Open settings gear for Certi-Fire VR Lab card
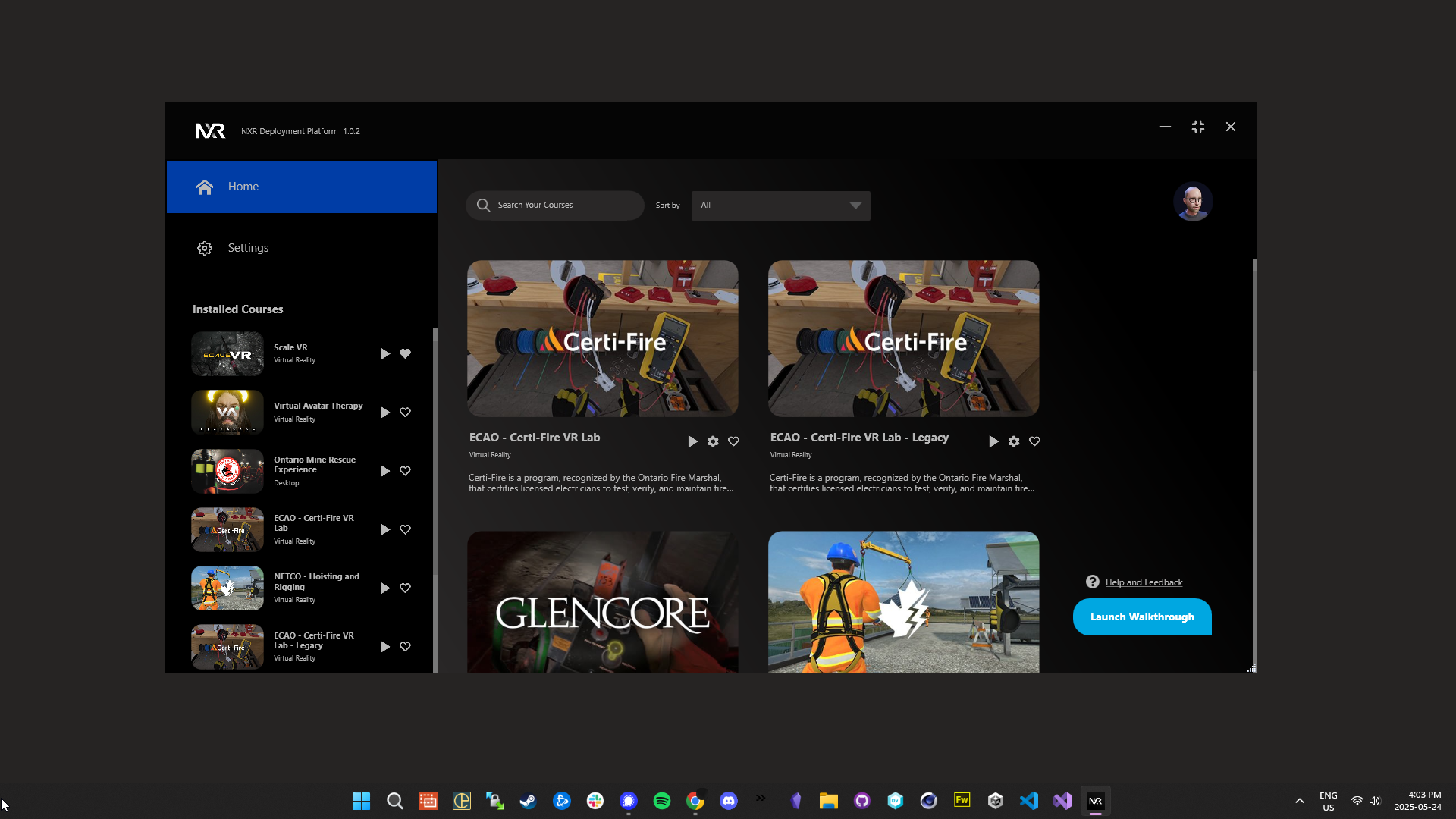Image resolution: width=1456 pixels, height=819 pixels. pyautogui.click(x=713, y=441)
